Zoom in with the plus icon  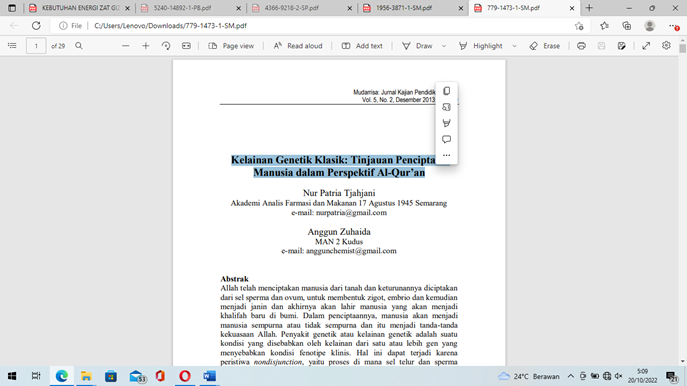pos(145,46)
